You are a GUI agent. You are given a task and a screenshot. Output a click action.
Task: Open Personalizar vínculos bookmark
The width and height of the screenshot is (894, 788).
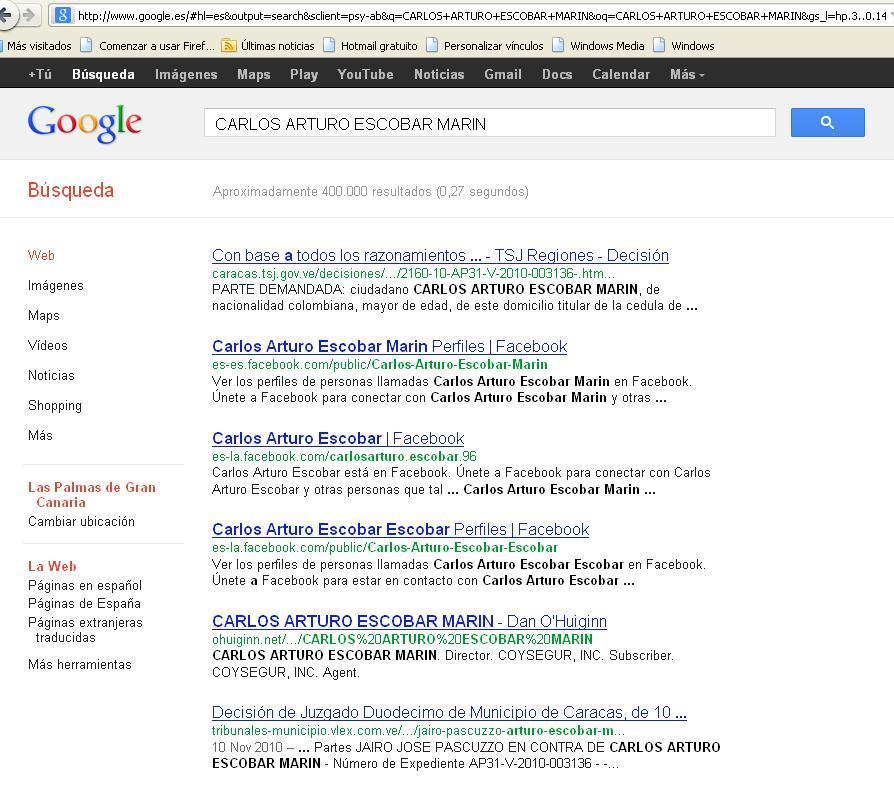tap(485, 46)
